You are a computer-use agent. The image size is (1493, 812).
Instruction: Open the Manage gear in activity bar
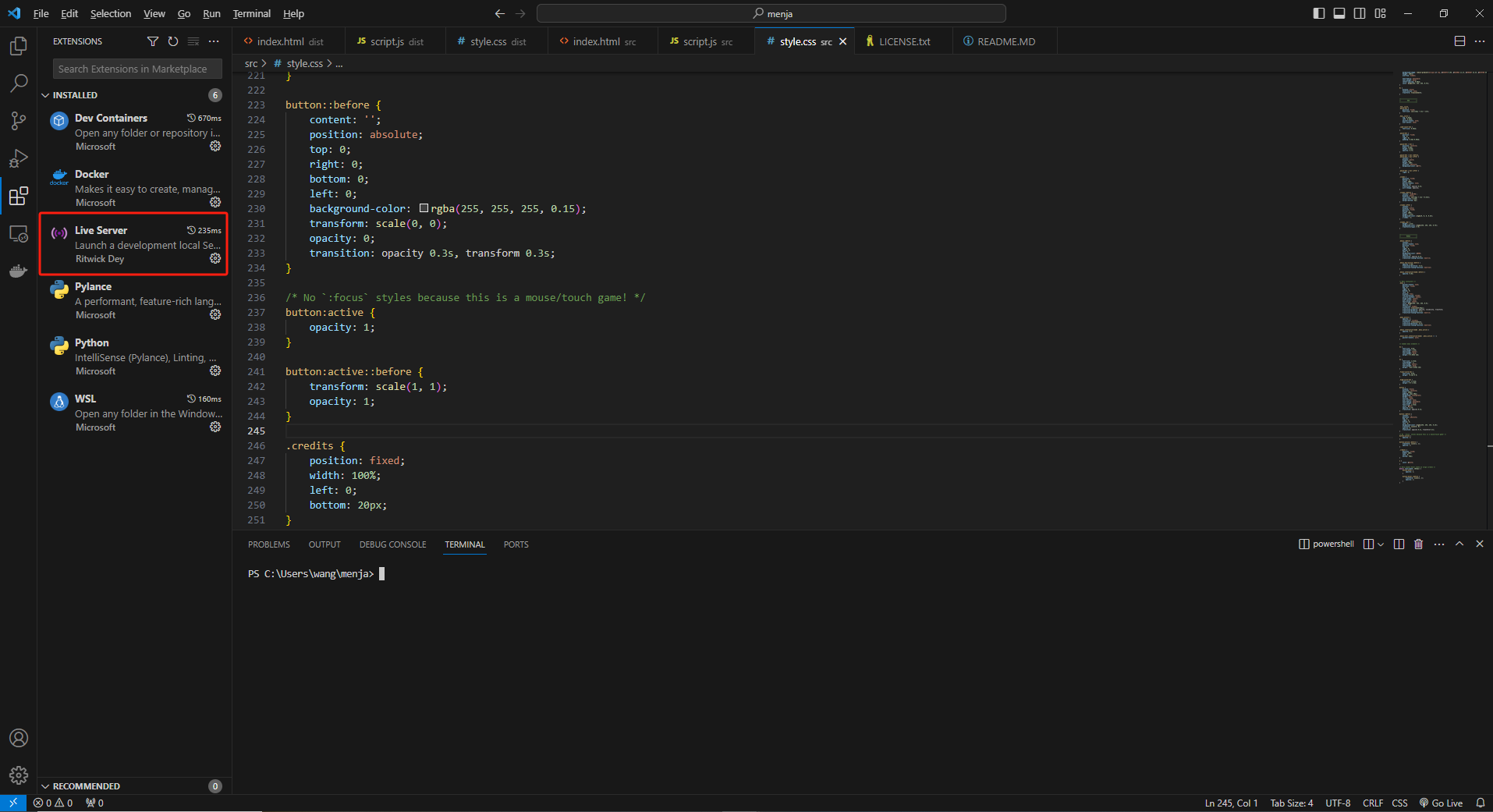19,775
